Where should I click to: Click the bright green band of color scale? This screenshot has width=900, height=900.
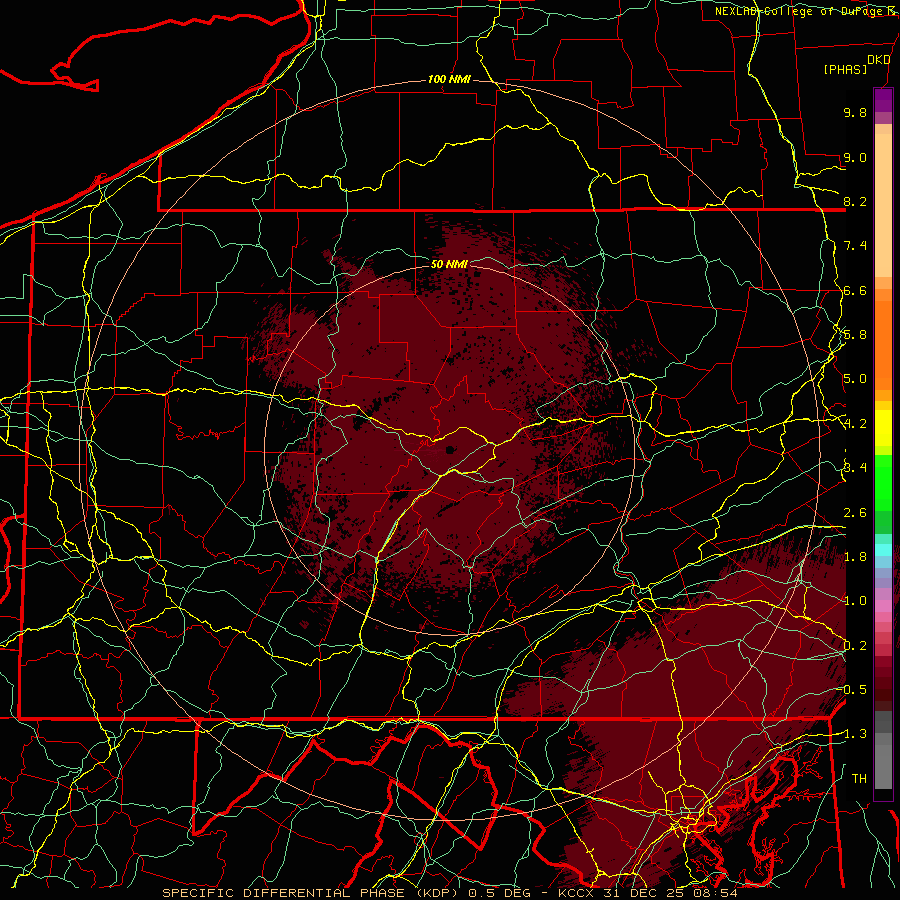tap(883, 483)
